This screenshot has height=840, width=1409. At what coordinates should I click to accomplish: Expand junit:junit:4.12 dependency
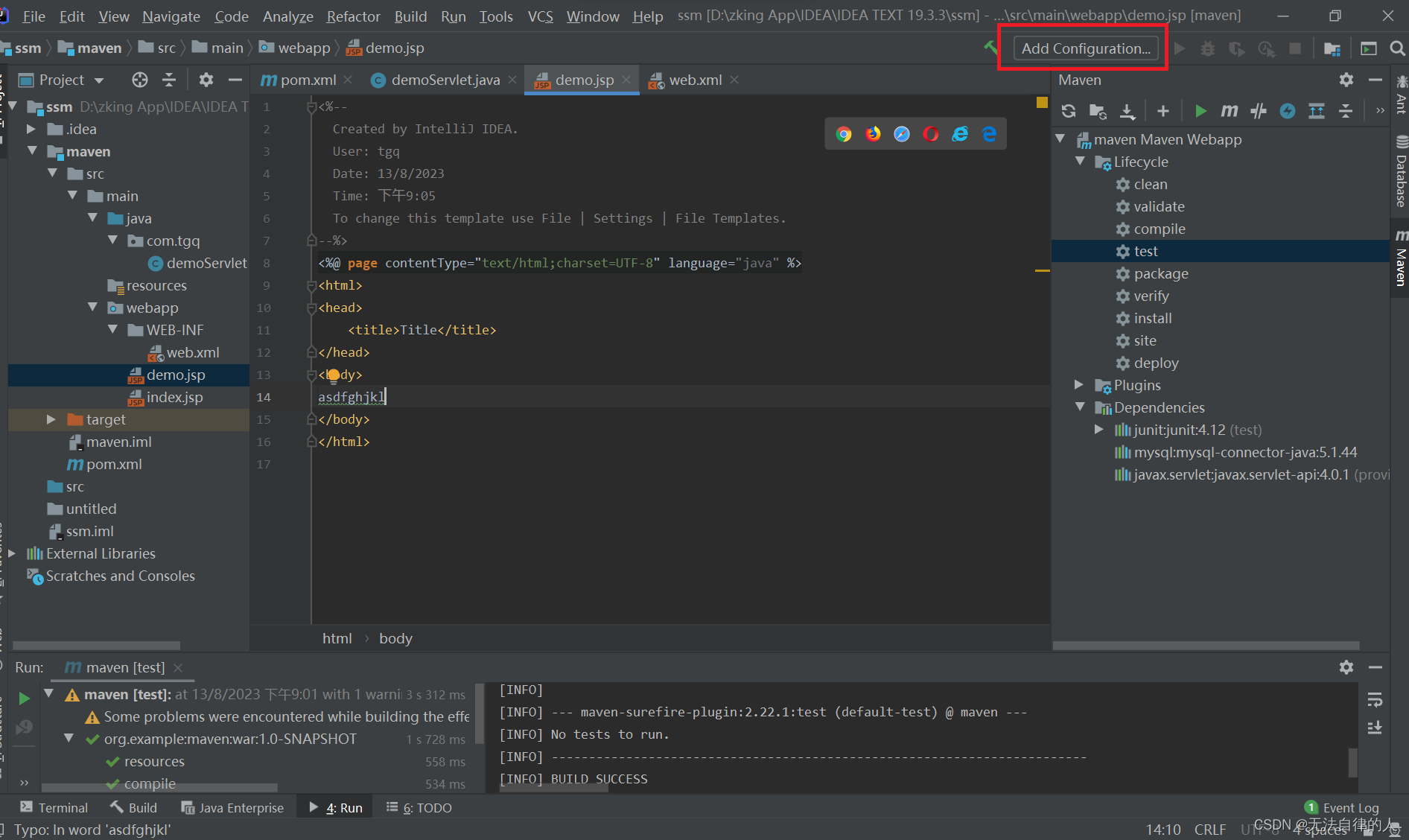click(1099, 430)
